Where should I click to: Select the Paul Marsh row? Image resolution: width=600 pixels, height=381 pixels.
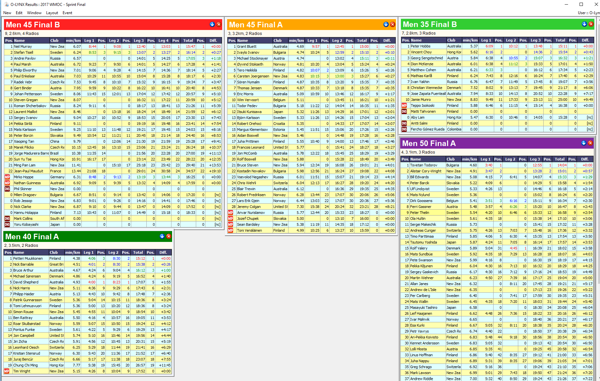pos(113,64)
